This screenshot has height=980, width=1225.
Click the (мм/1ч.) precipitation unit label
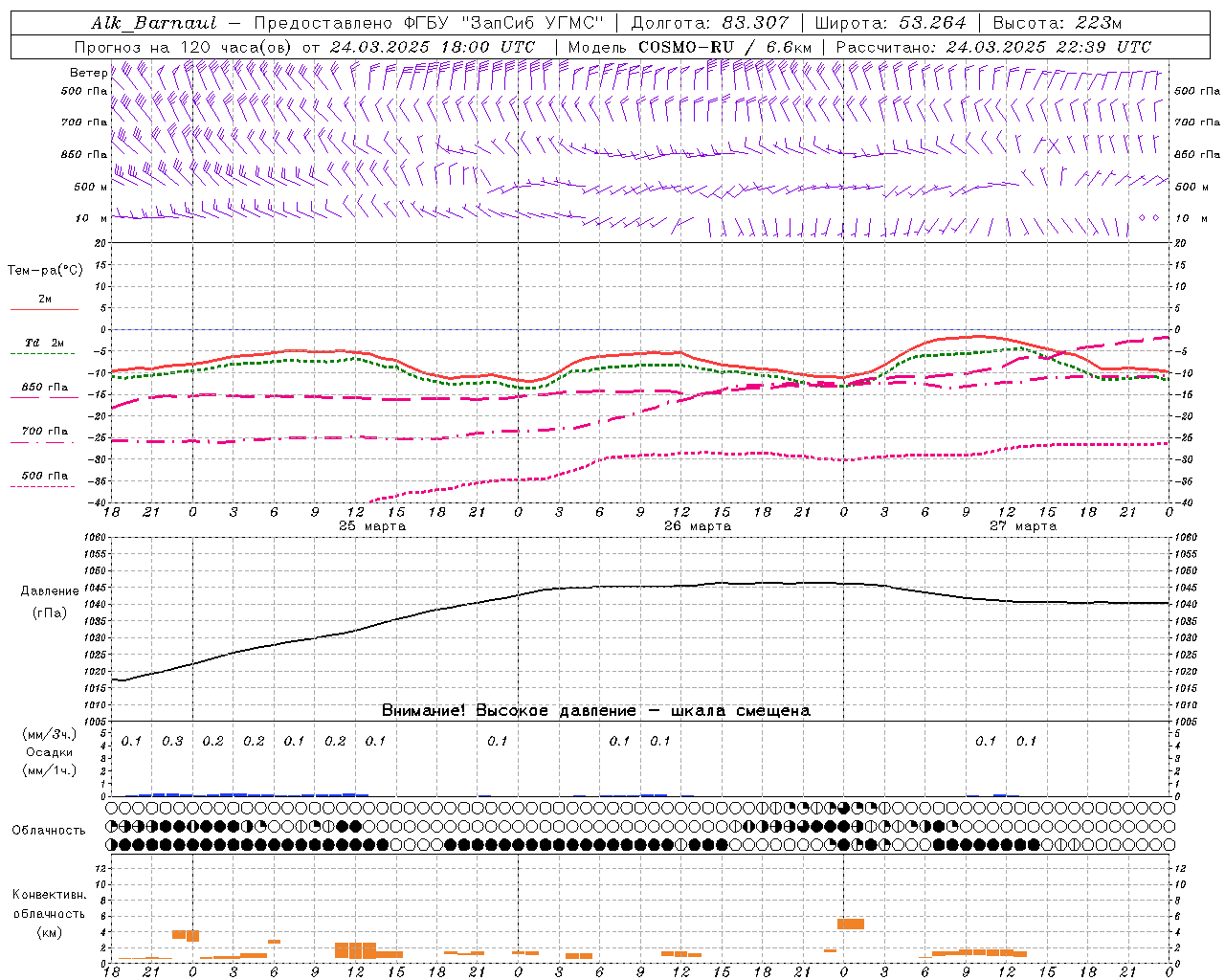pyautogui.click(x=50, y=770)
